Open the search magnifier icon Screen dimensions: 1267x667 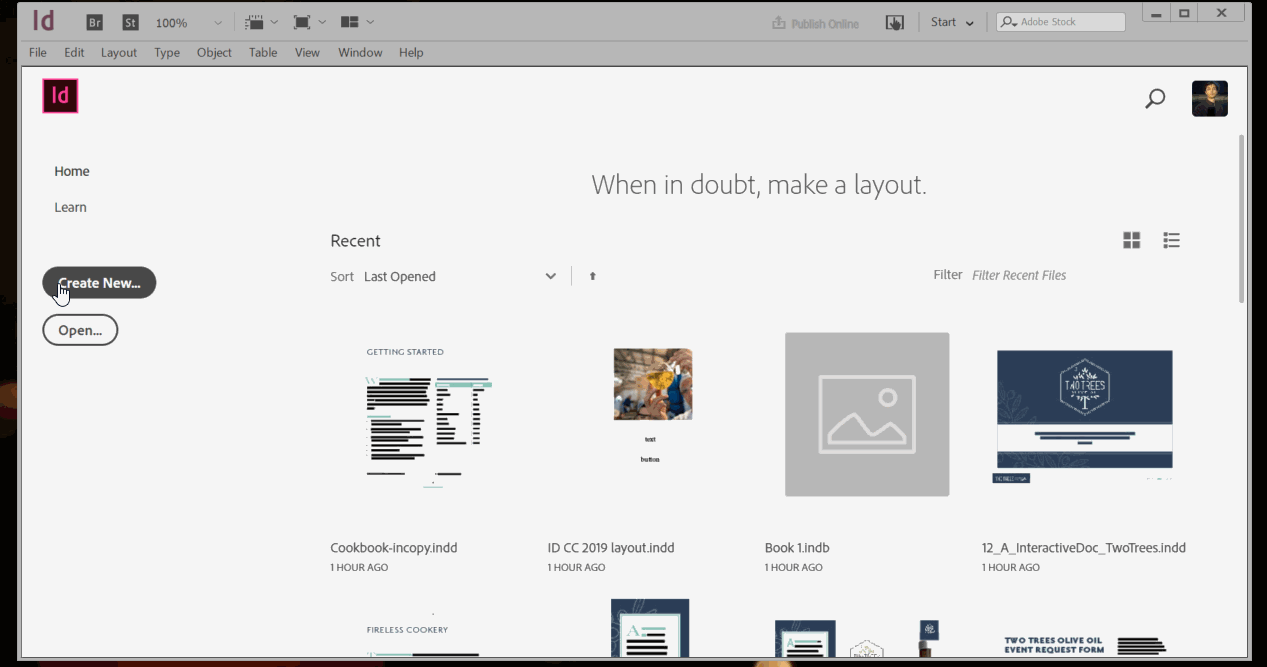tap(1155, 98)
